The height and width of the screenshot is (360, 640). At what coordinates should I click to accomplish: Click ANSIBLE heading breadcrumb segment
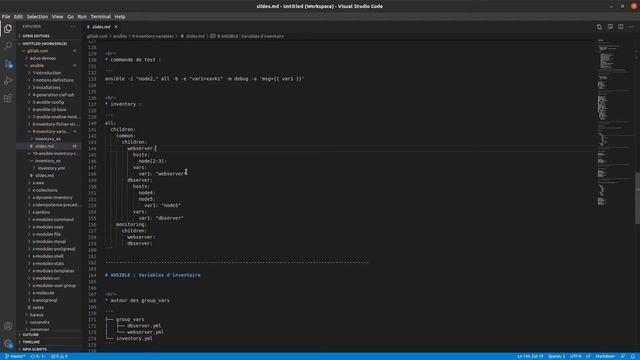[250, 36]
